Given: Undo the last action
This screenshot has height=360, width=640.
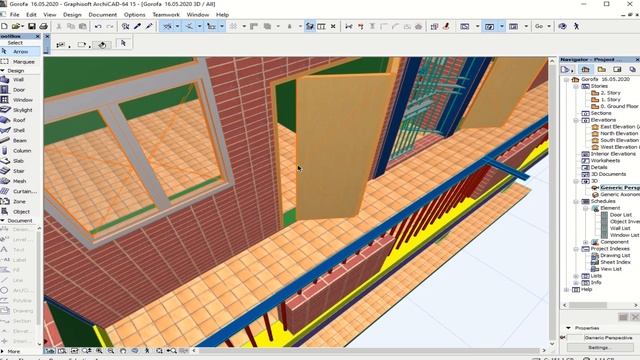Looking at the screenshot, I should (98, 26).
